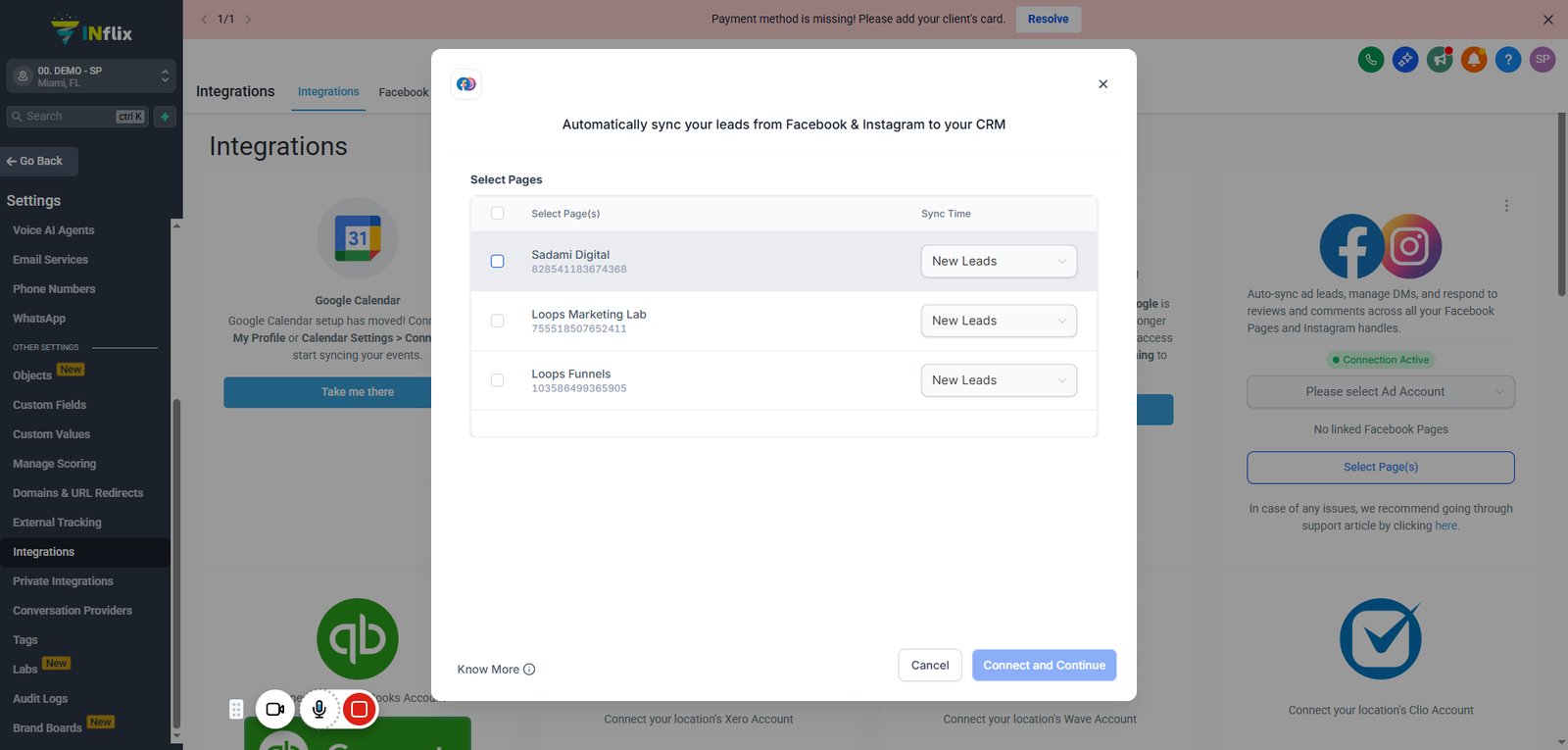Check the Loops Marketing Lab checkbox
Image resolution: width=1568 pixels, height=750 pixels.
(x=497, y=321)
